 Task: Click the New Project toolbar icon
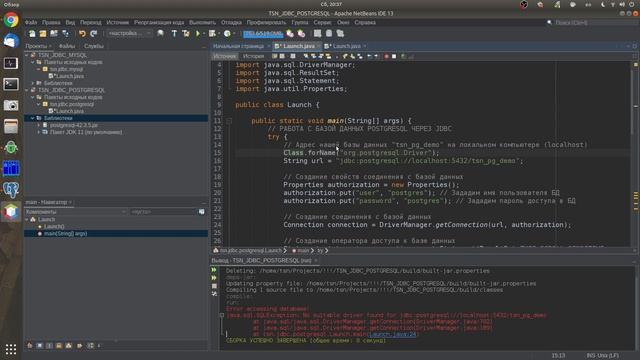[42, 33]
